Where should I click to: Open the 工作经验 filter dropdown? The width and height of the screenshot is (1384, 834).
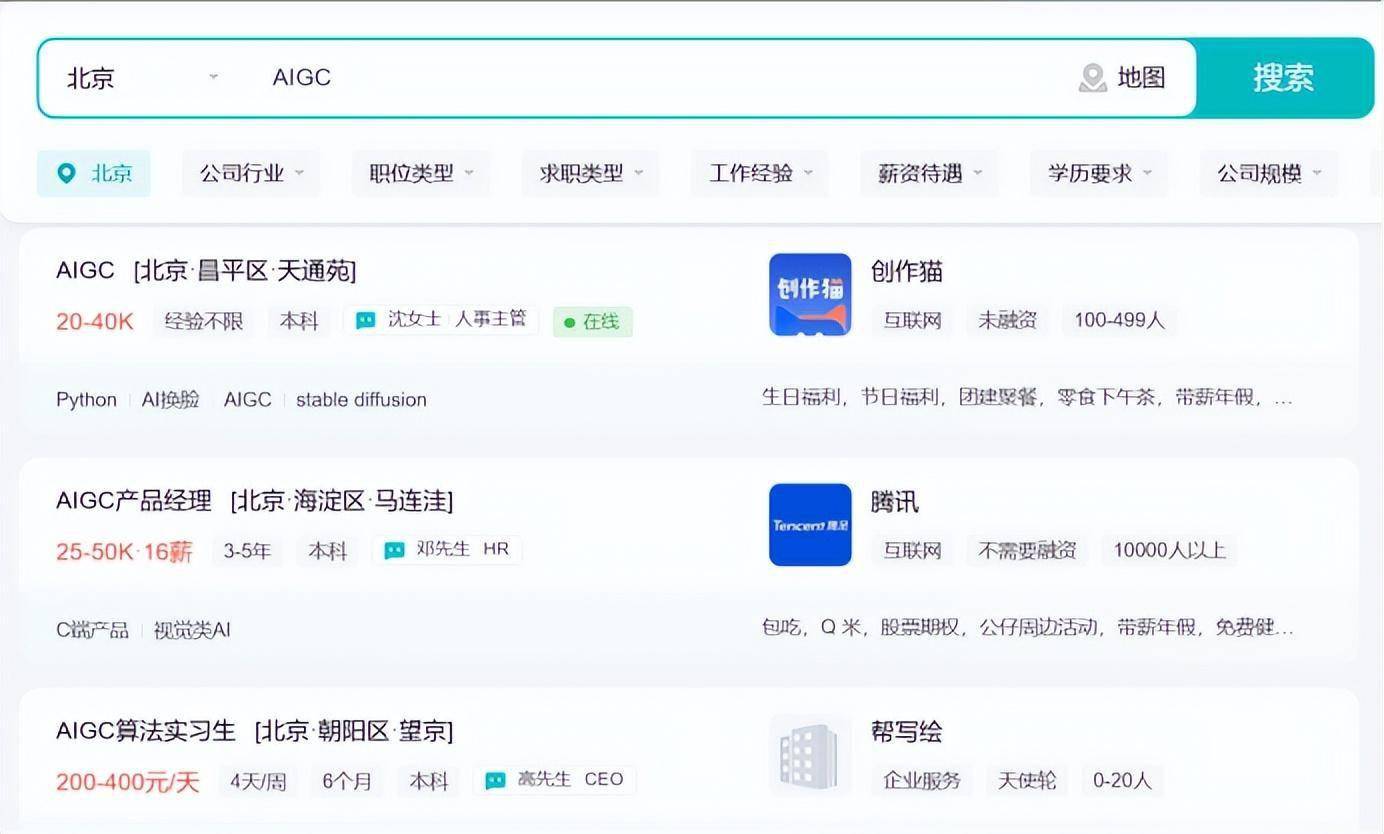click(x=761, y=174)
